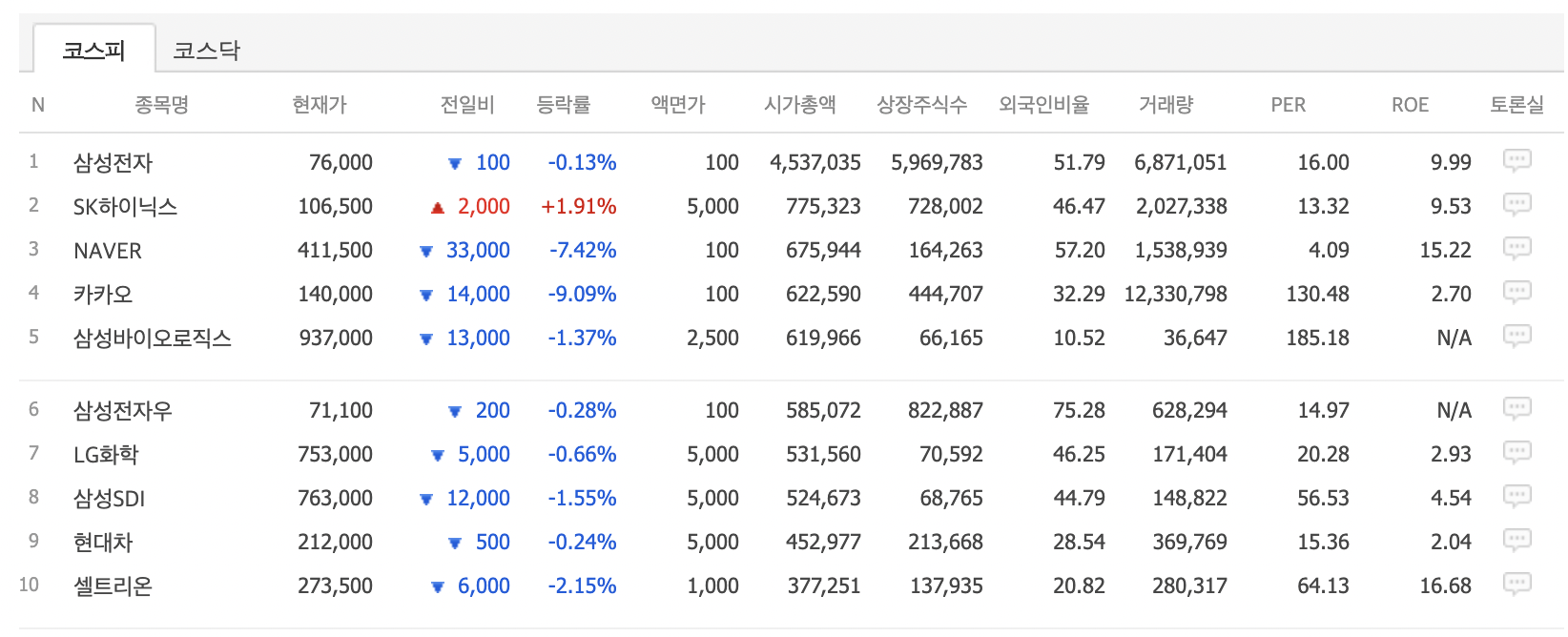Select 카카오 trading volume 12,330,798

coord(1176,295)
